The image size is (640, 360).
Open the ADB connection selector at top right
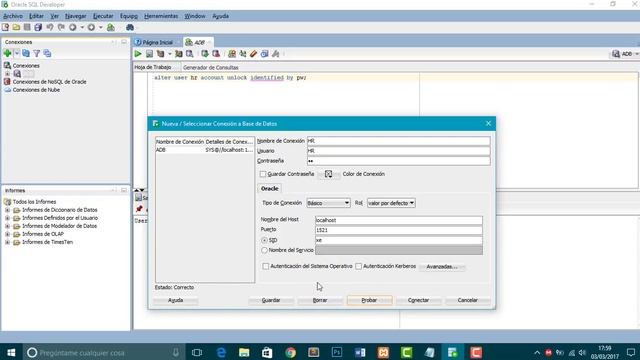(x=624, y=54)
